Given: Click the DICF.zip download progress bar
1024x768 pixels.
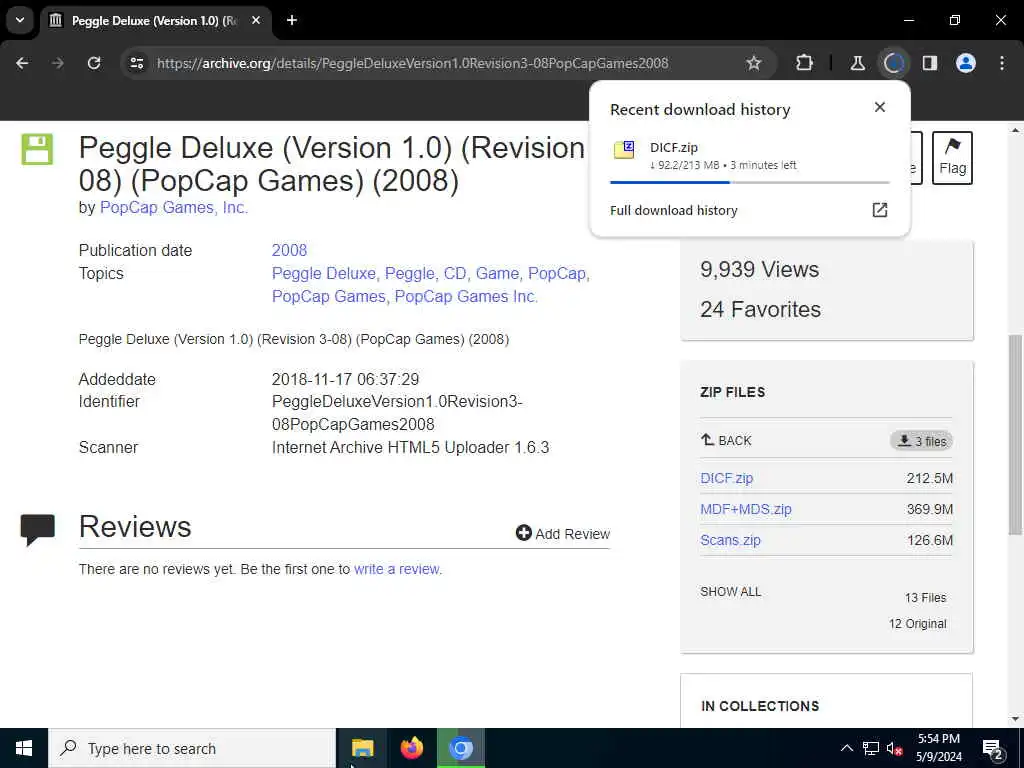Looking at the screenshot, I should [749, 182].
